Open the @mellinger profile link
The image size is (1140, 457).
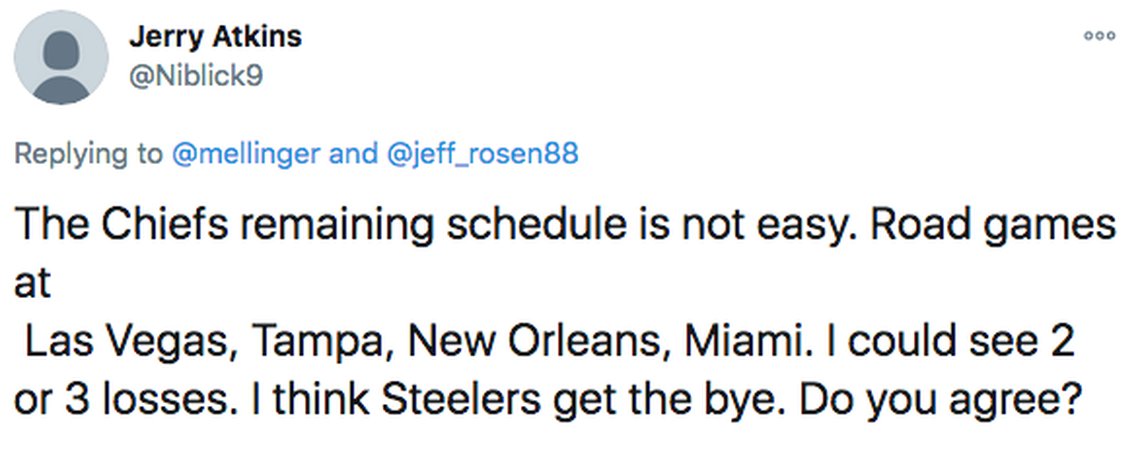pos(246,154)
